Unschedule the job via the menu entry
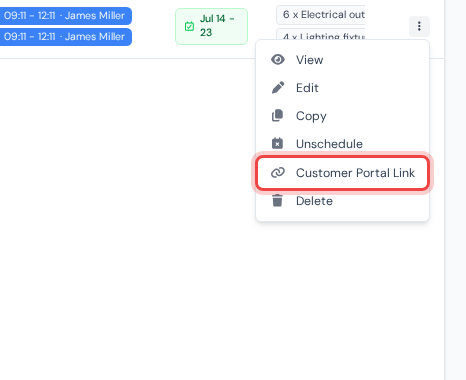 [342, 144]
